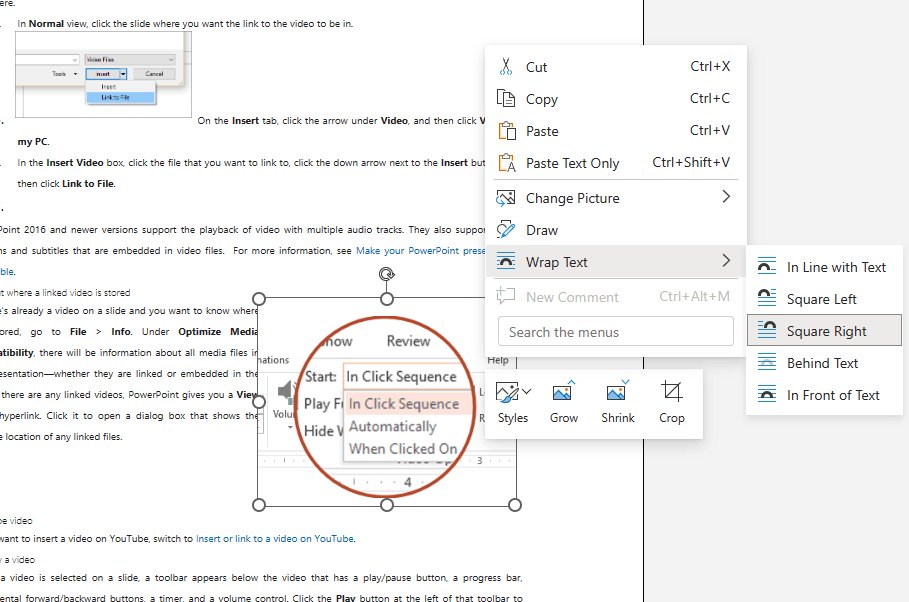Click the Cut scissors icon
The image size is (909, 602).
(x=506, y=67)
